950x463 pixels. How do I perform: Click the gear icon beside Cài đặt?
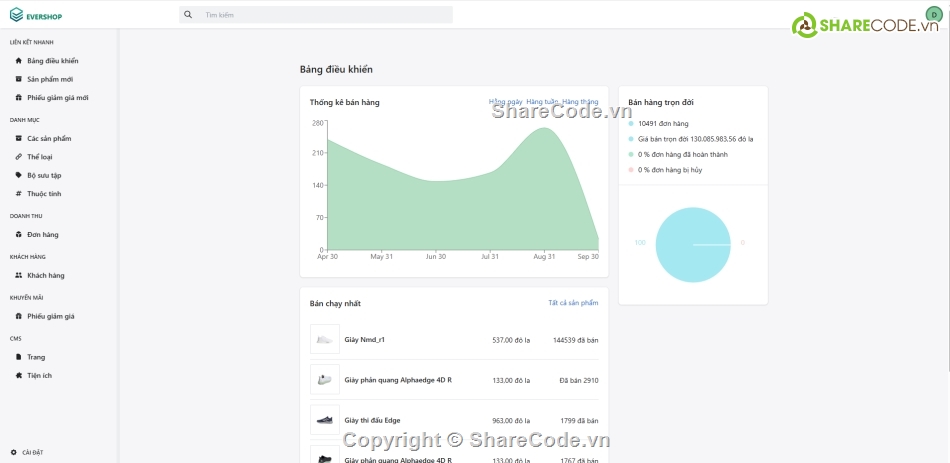coord(13,452)
